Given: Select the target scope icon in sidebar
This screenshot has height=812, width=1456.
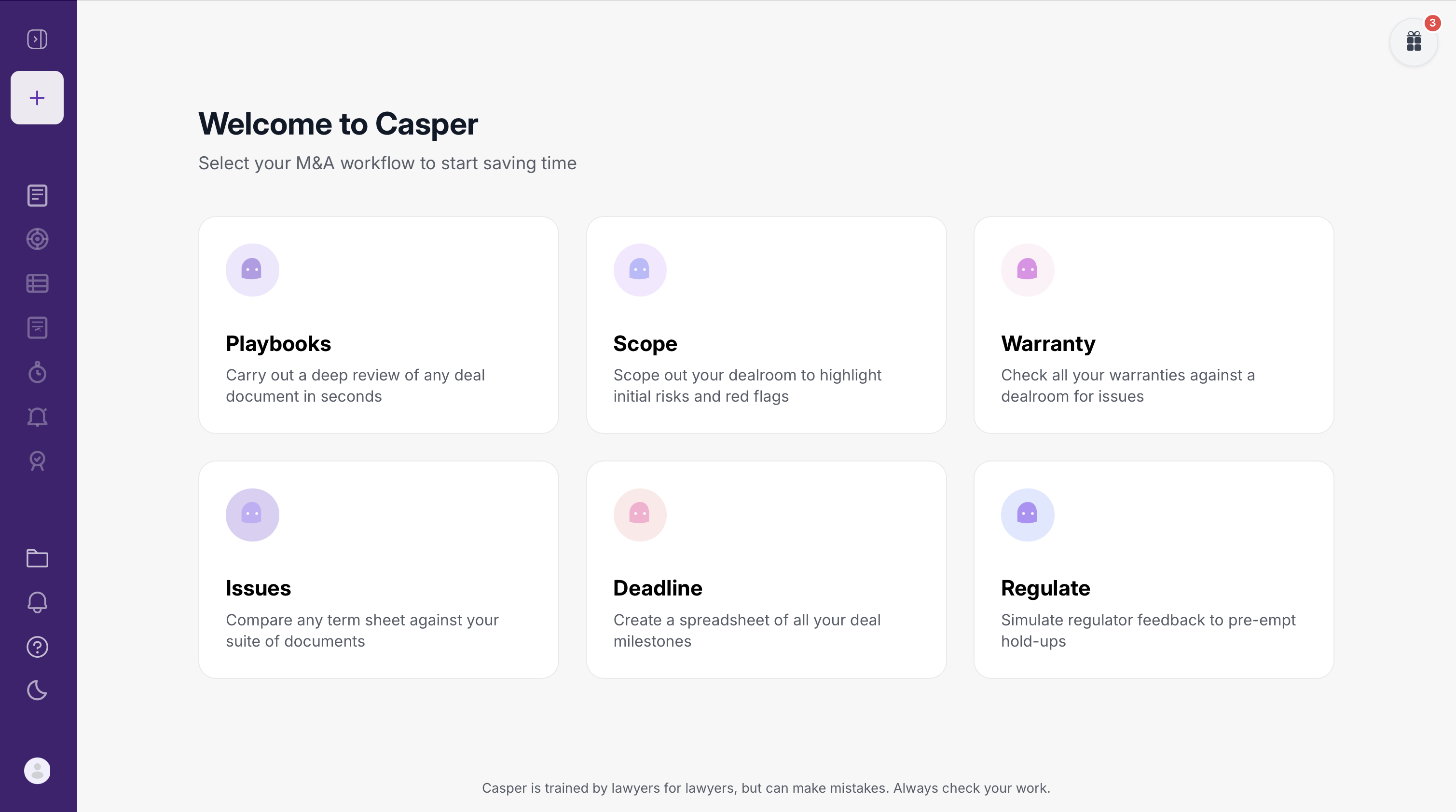Looking at the screenshot, I should click(x=37, y=239).
